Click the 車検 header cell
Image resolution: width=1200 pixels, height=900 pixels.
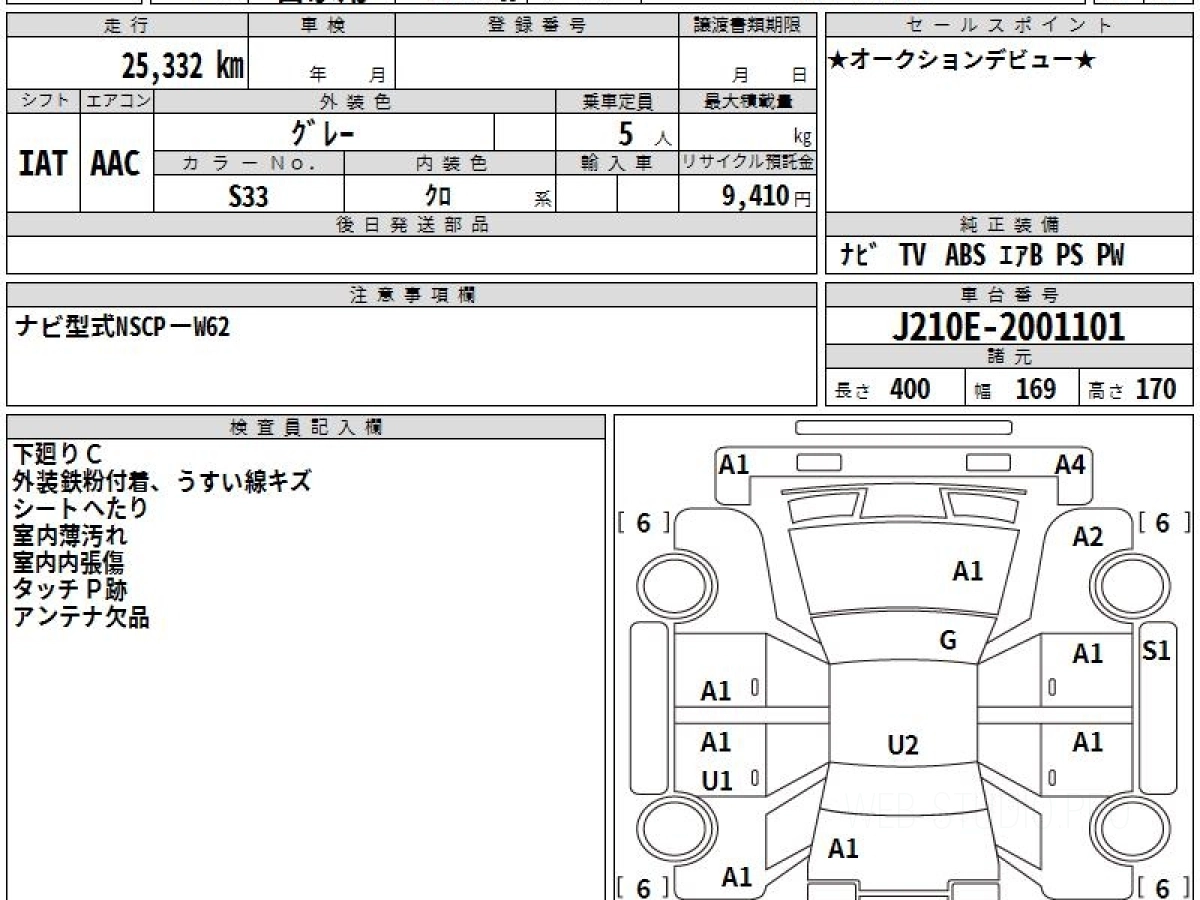(x=322, y=26)
